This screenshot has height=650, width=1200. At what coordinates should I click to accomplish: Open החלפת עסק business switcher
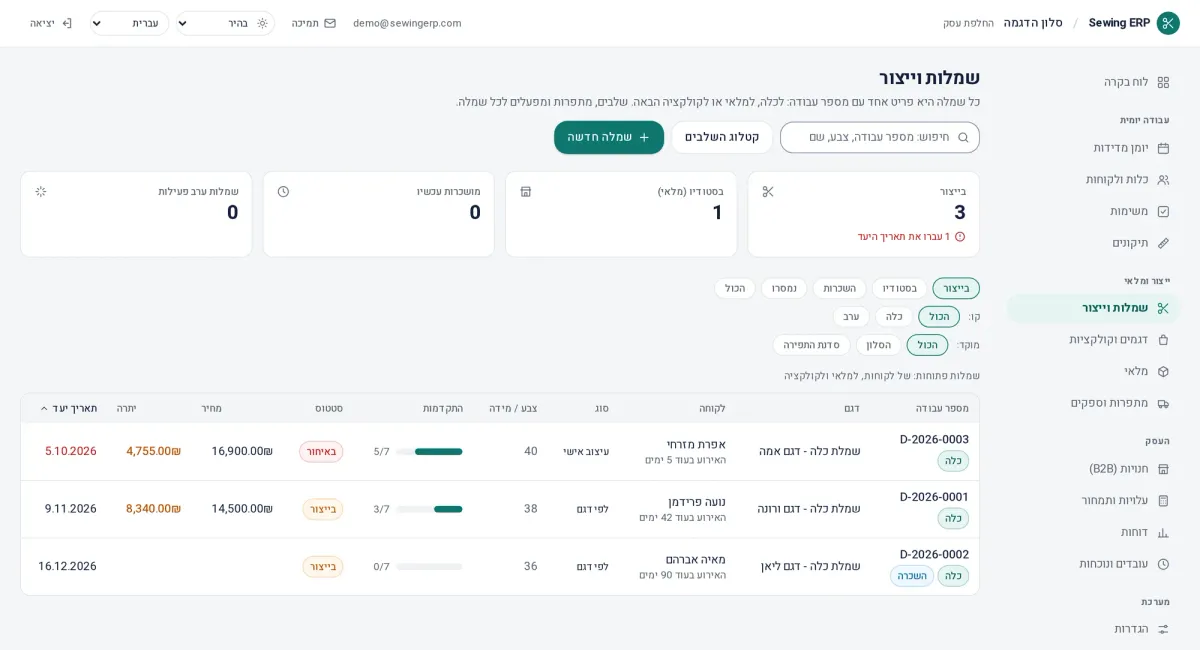click(x=968, y=23)
